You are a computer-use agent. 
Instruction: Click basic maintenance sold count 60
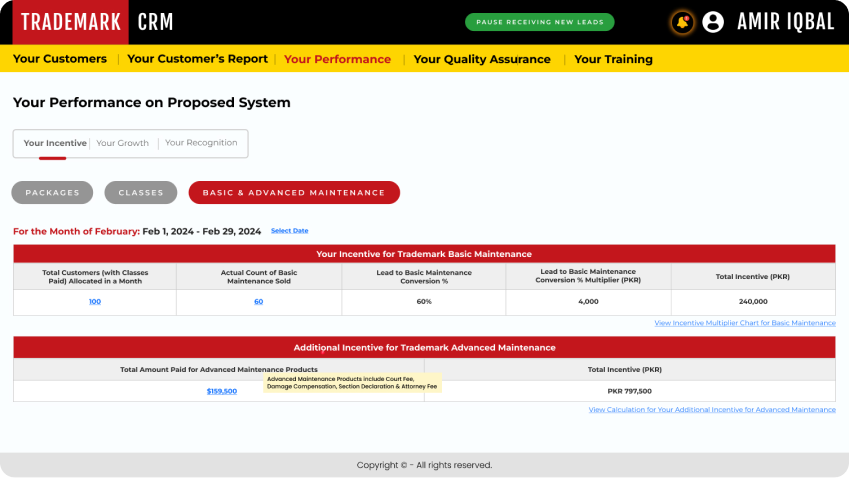click(258, 301)
